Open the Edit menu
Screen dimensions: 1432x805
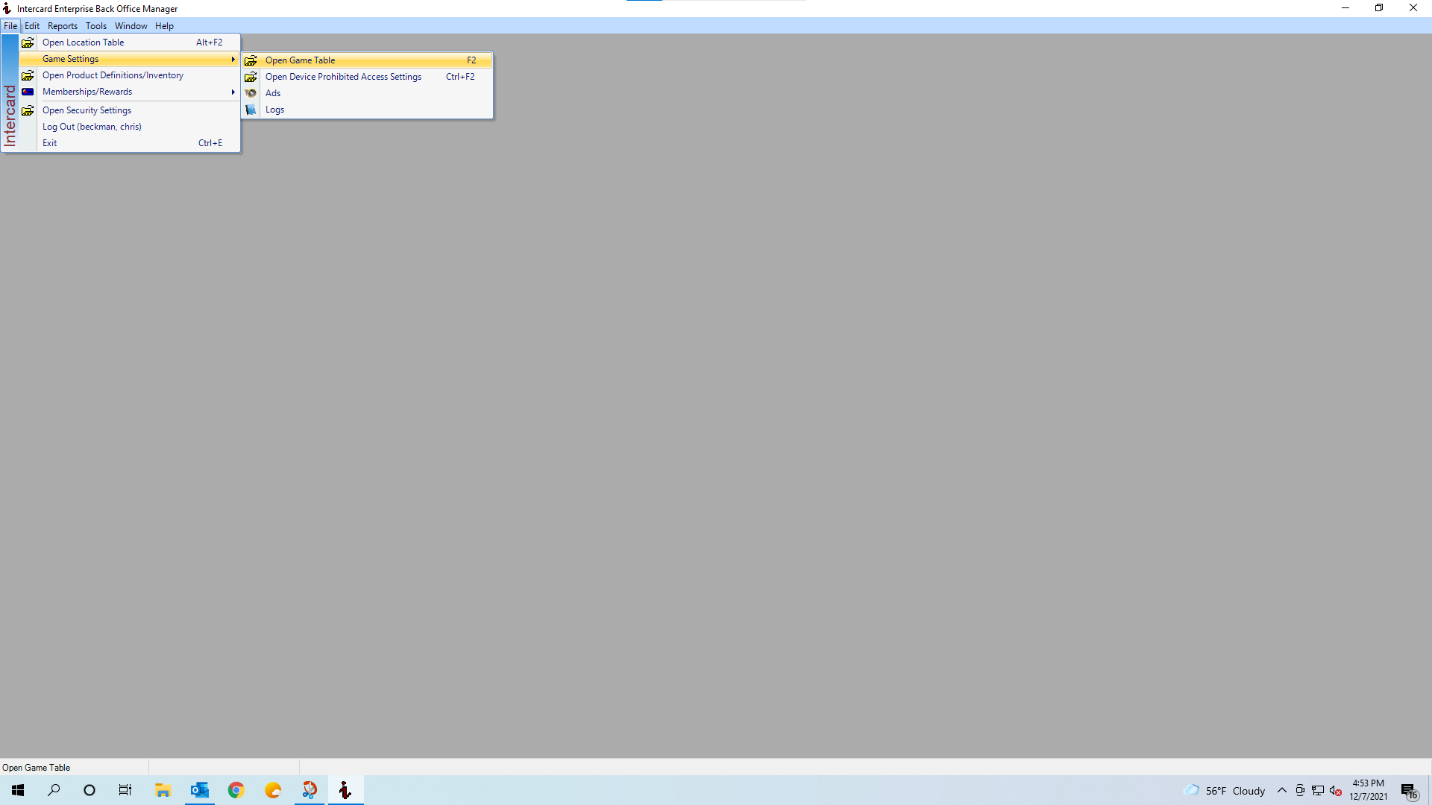coord(32,26)
